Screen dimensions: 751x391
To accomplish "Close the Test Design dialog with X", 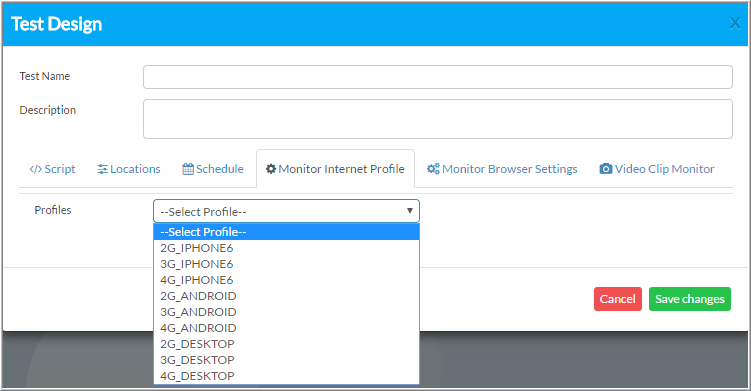I will tap(735, 23).
